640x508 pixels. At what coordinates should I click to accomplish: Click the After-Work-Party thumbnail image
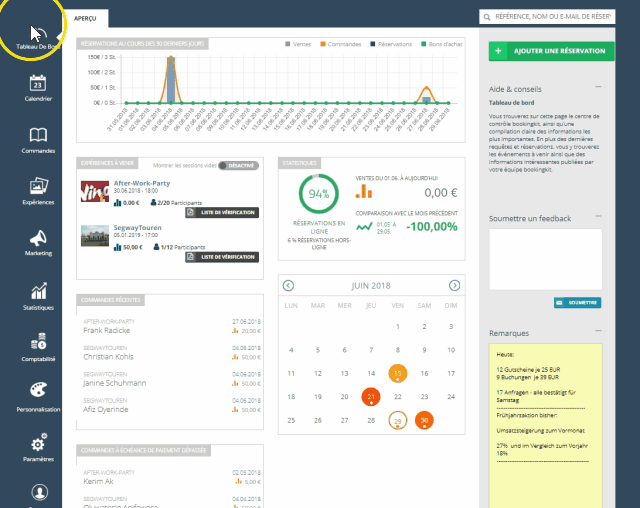coord(95,191)
